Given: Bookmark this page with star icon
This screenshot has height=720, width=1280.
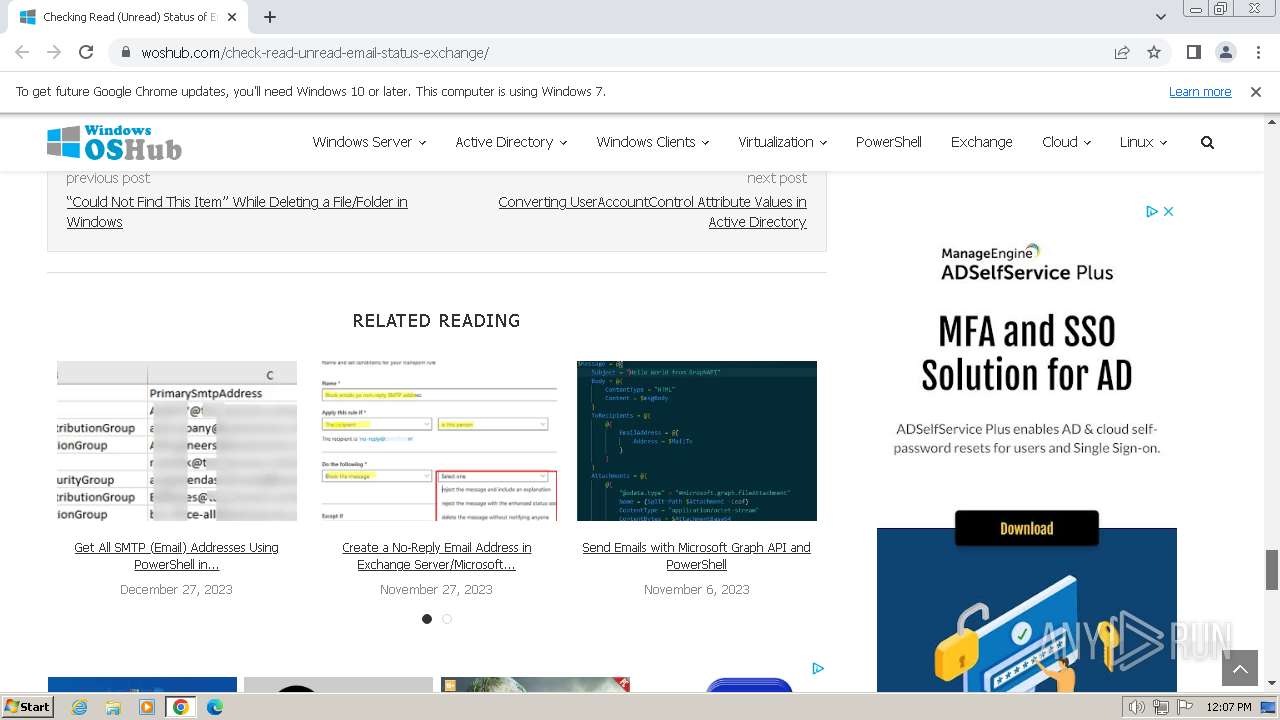Looking at the screenshot, I should [1154, 53].
